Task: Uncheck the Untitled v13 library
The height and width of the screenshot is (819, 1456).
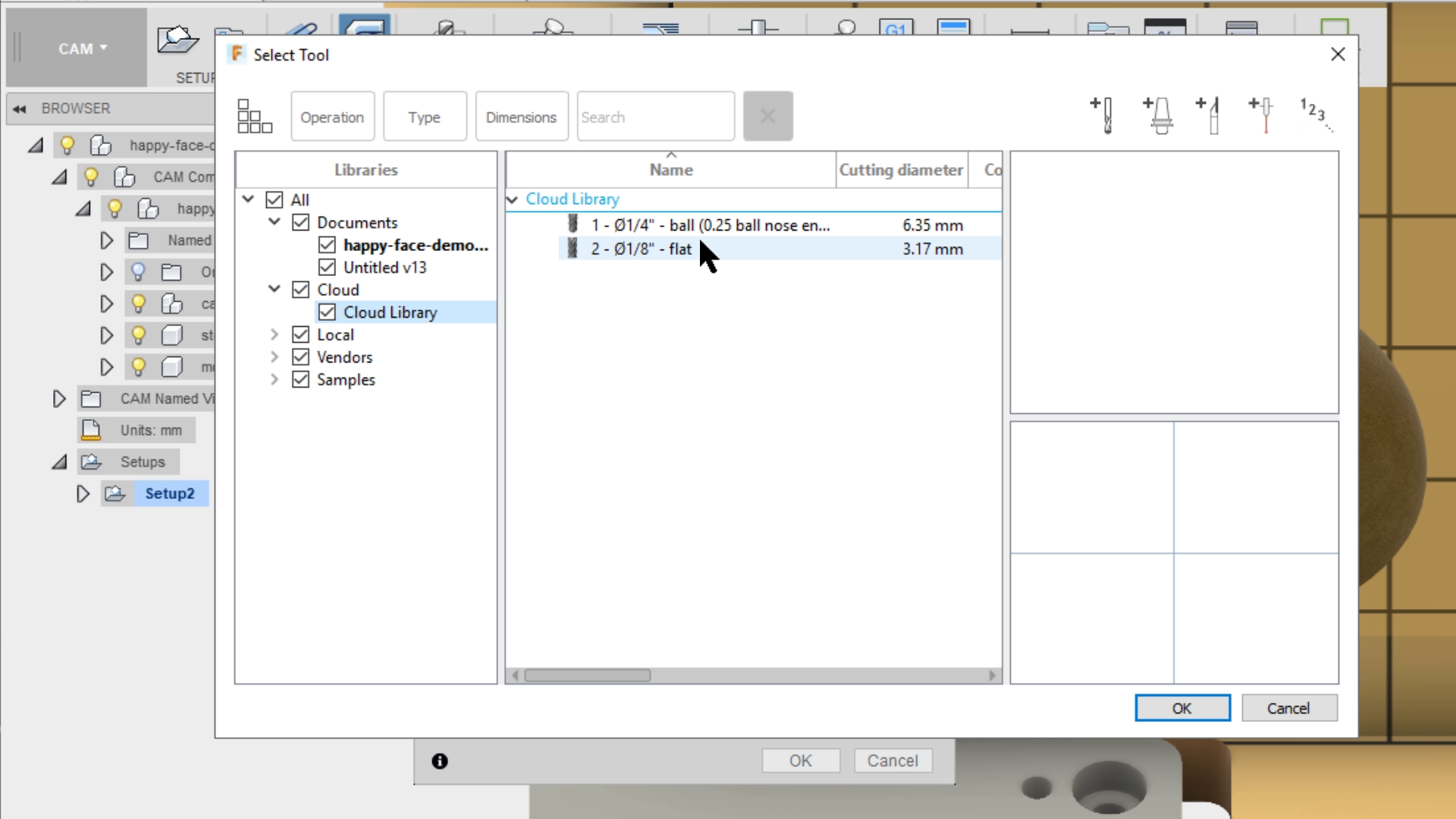Action: (x=327, y=267)
